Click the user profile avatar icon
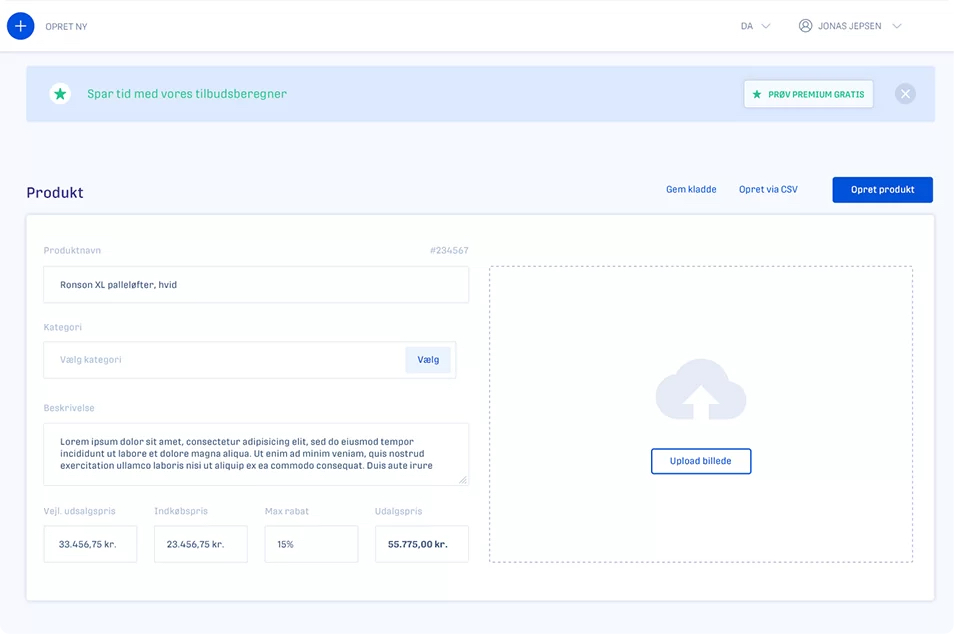The image size is (954, 634). point(805,26)
